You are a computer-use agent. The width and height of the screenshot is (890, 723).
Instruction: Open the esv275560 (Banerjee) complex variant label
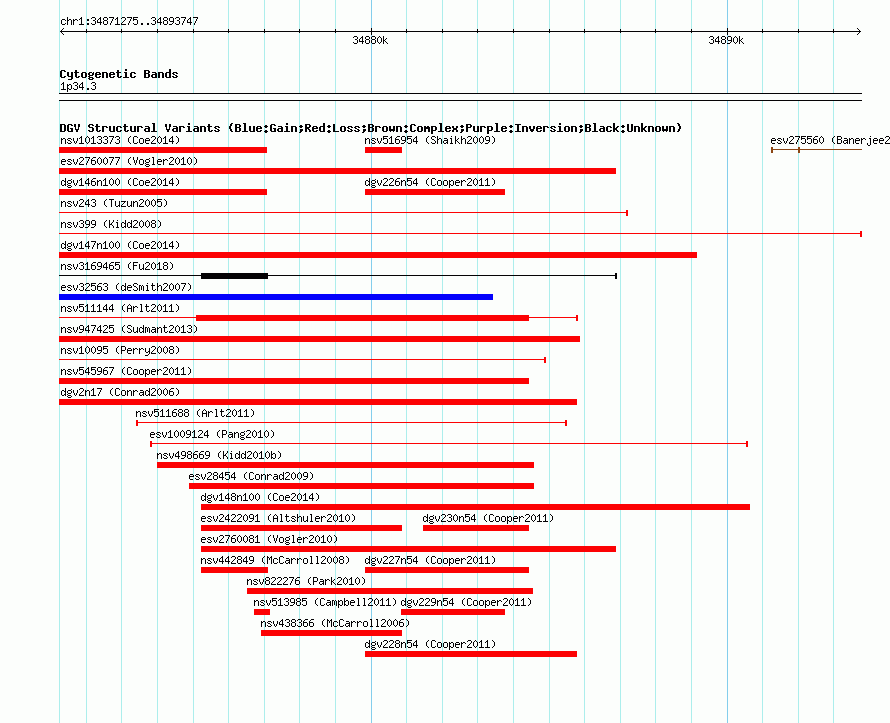coord(830,140)
